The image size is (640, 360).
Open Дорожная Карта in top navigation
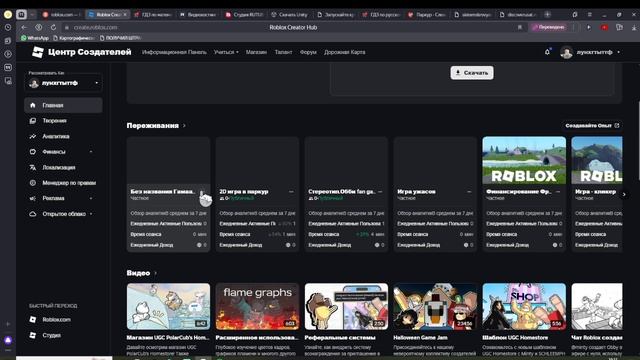pos(344,52)
